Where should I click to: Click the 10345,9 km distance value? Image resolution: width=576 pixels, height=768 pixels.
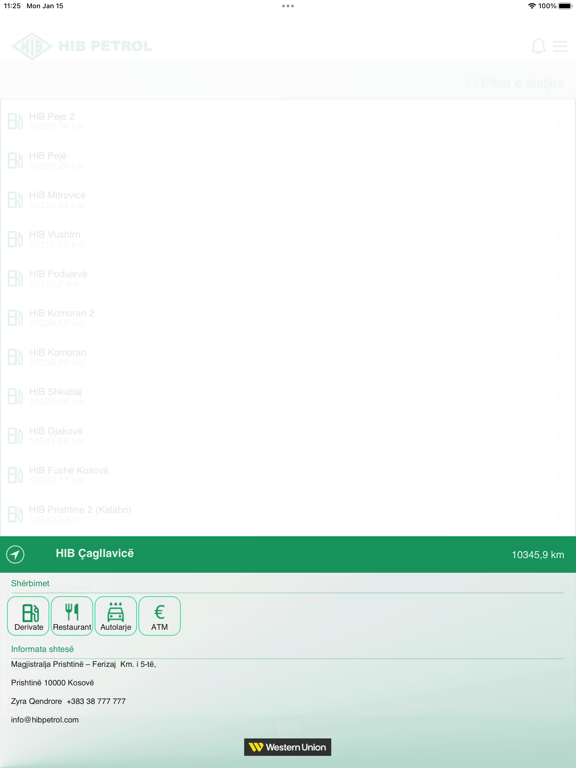point(538,555)
